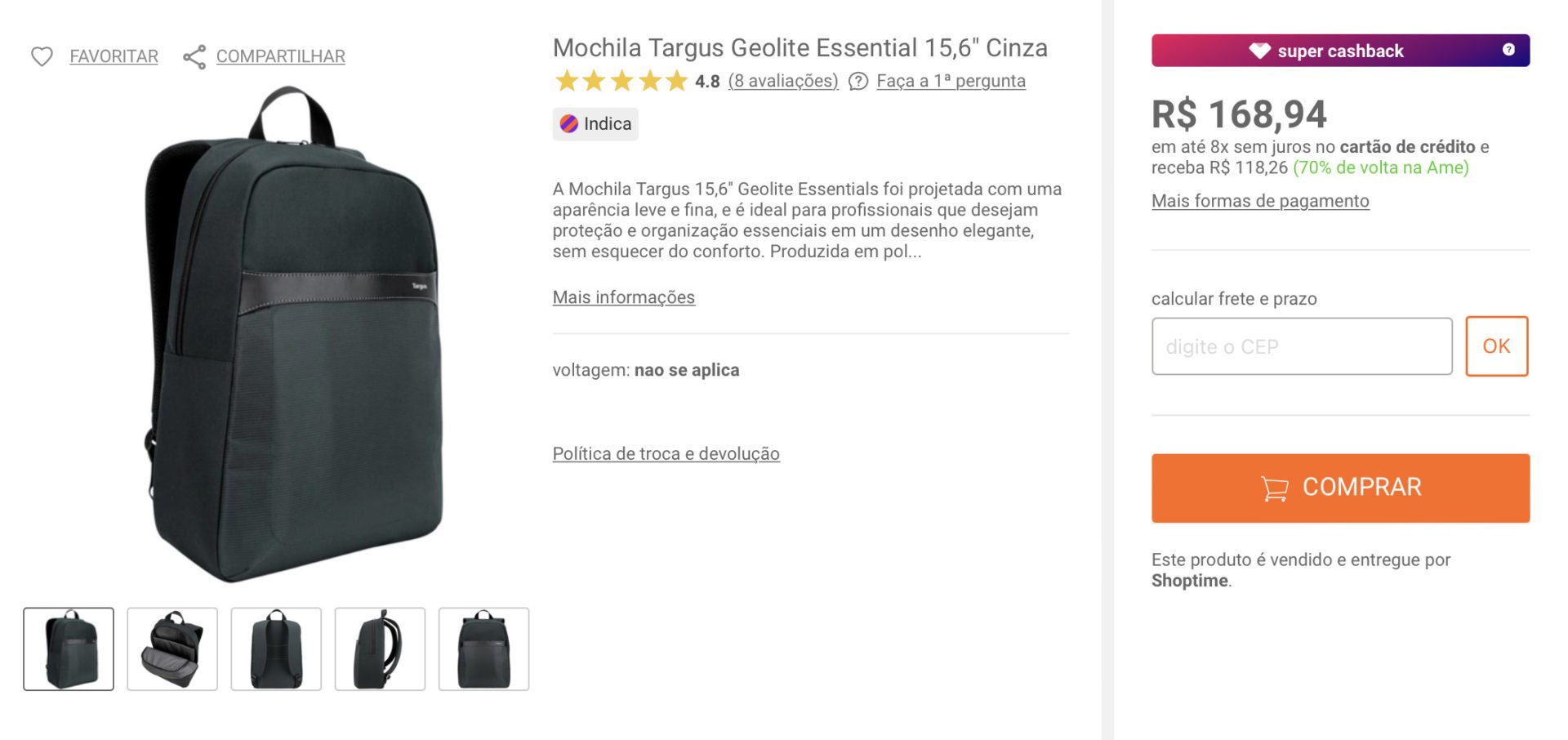Image resolution: width=1568 pixels, height=740 pixels.
Task: Click the share network icon
Action: 194,56
